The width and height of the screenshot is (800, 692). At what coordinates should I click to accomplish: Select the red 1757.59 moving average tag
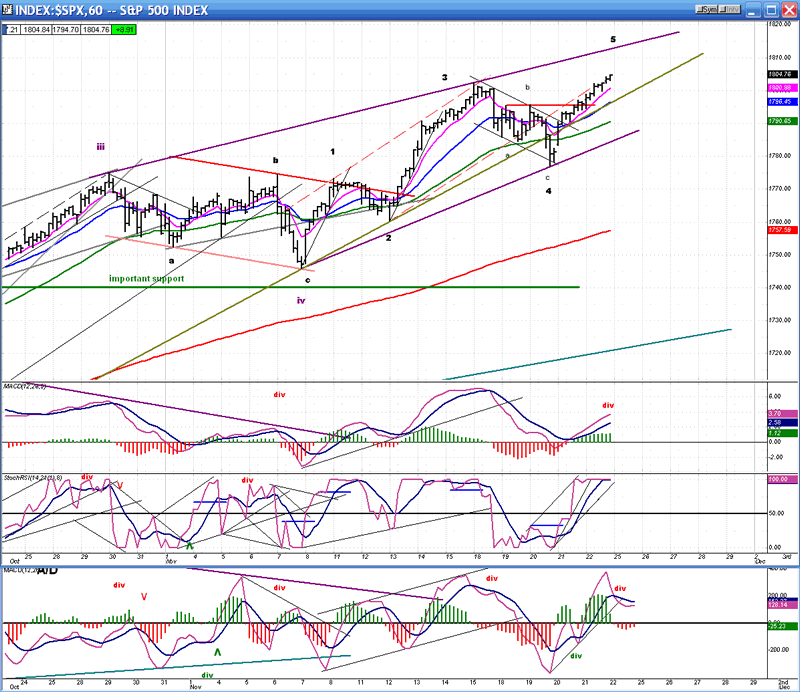[782, 230]
